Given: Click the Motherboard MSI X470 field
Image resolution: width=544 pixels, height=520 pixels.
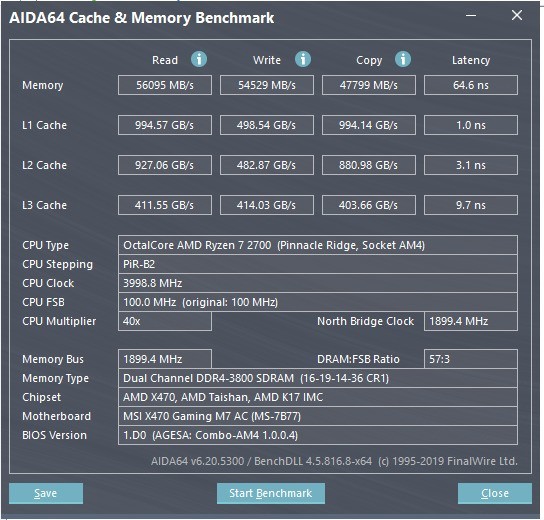Looking at the screenshot, I should tap(318, 416).
